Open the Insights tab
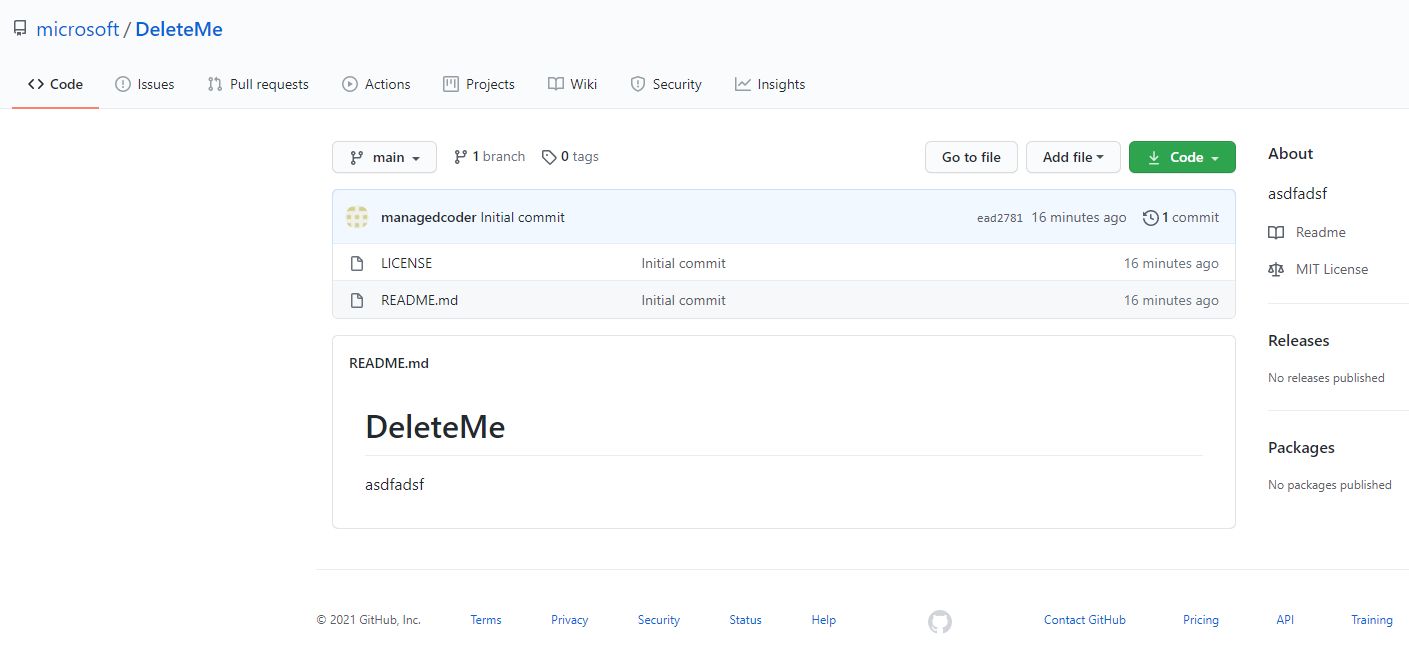Image resolution: width=1409 pixels, height=660 pixels. [770, 84]
